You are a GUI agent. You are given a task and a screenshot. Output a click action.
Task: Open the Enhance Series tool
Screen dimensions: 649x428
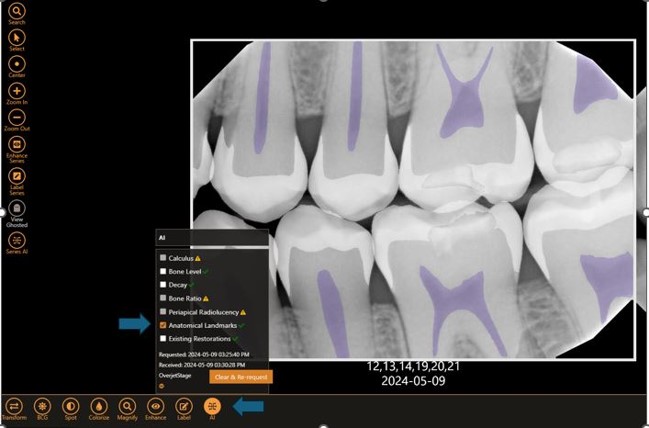pyautogui.click(x=17, y=144)
